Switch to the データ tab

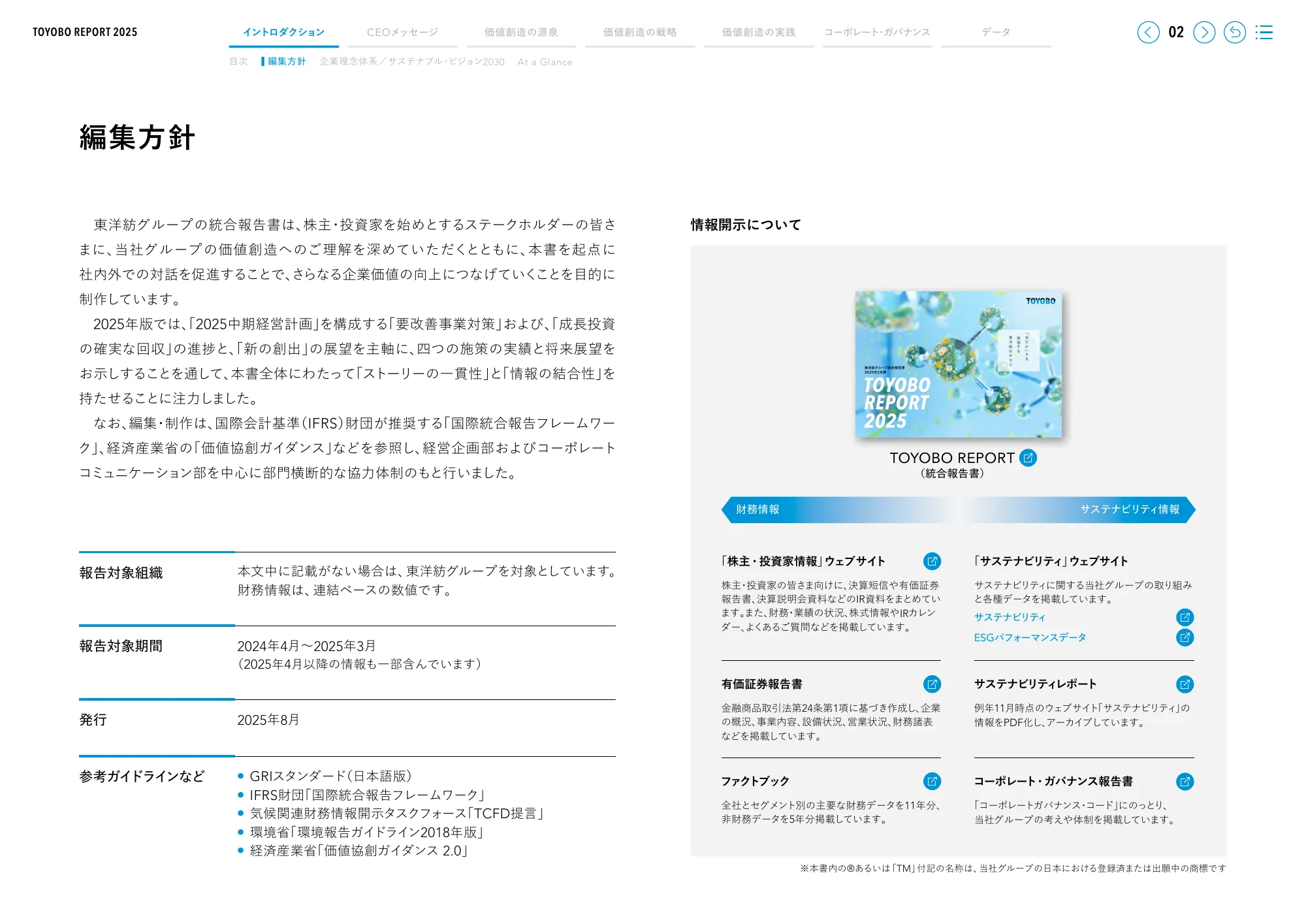click(x=995, y=31)
